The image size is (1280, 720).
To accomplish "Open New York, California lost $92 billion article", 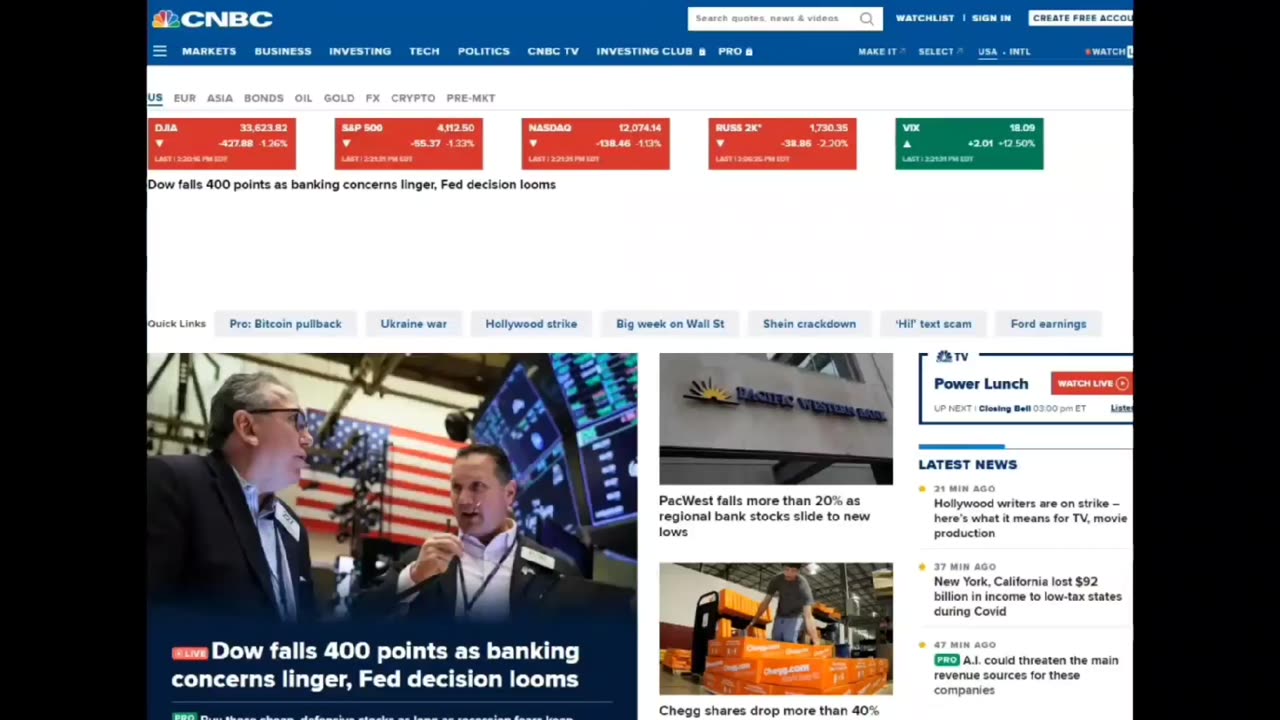I will 1028,596.
